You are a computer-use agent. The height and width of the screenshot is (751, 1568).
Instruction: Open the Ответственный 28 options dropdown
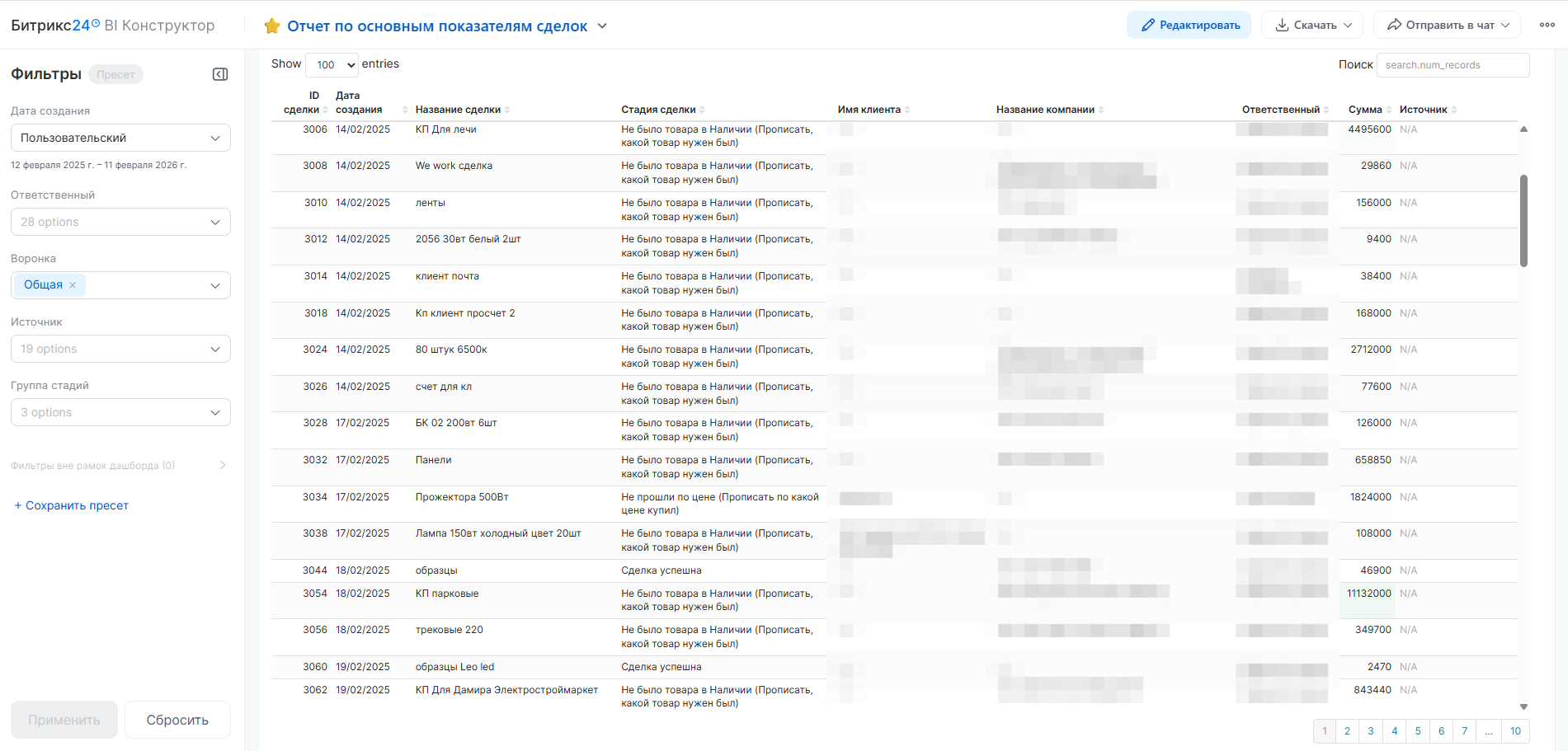click(120, 222)
